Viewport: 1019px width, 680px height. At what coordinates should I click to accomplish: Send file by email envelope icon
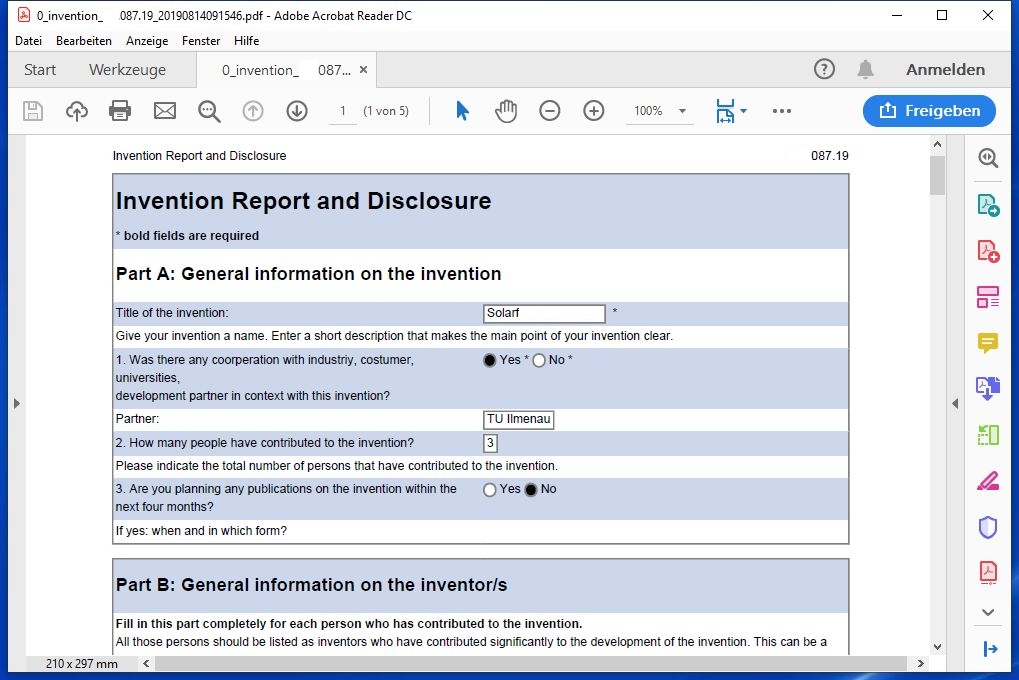164,111
